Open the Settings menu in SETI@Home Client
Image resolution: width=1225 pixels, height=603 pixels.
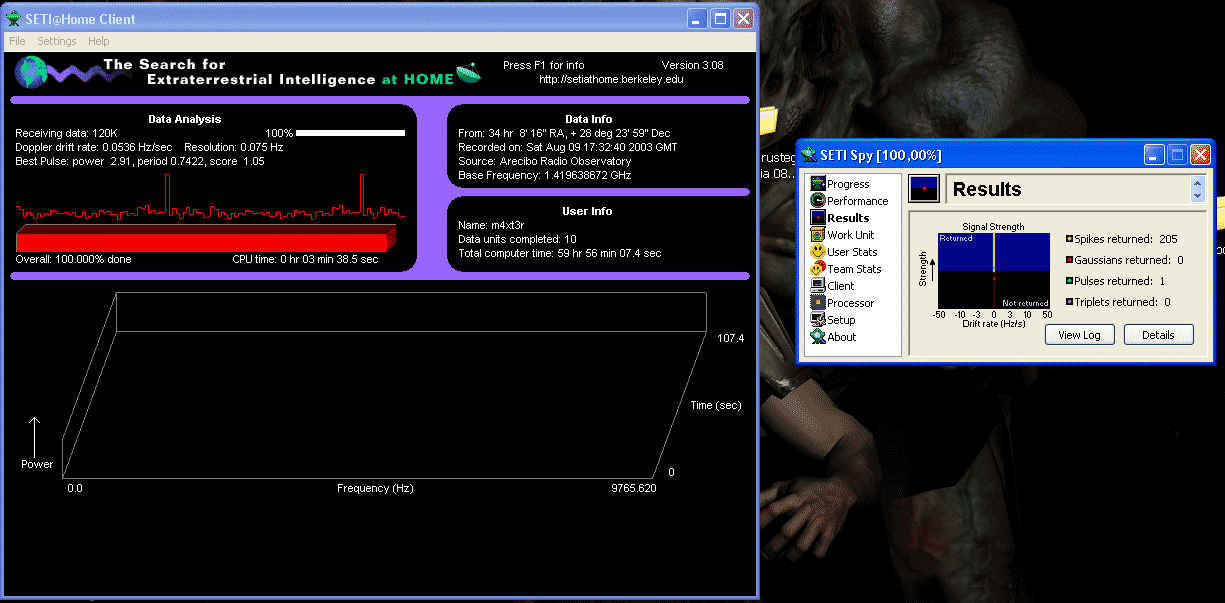[x=57, y=41]
